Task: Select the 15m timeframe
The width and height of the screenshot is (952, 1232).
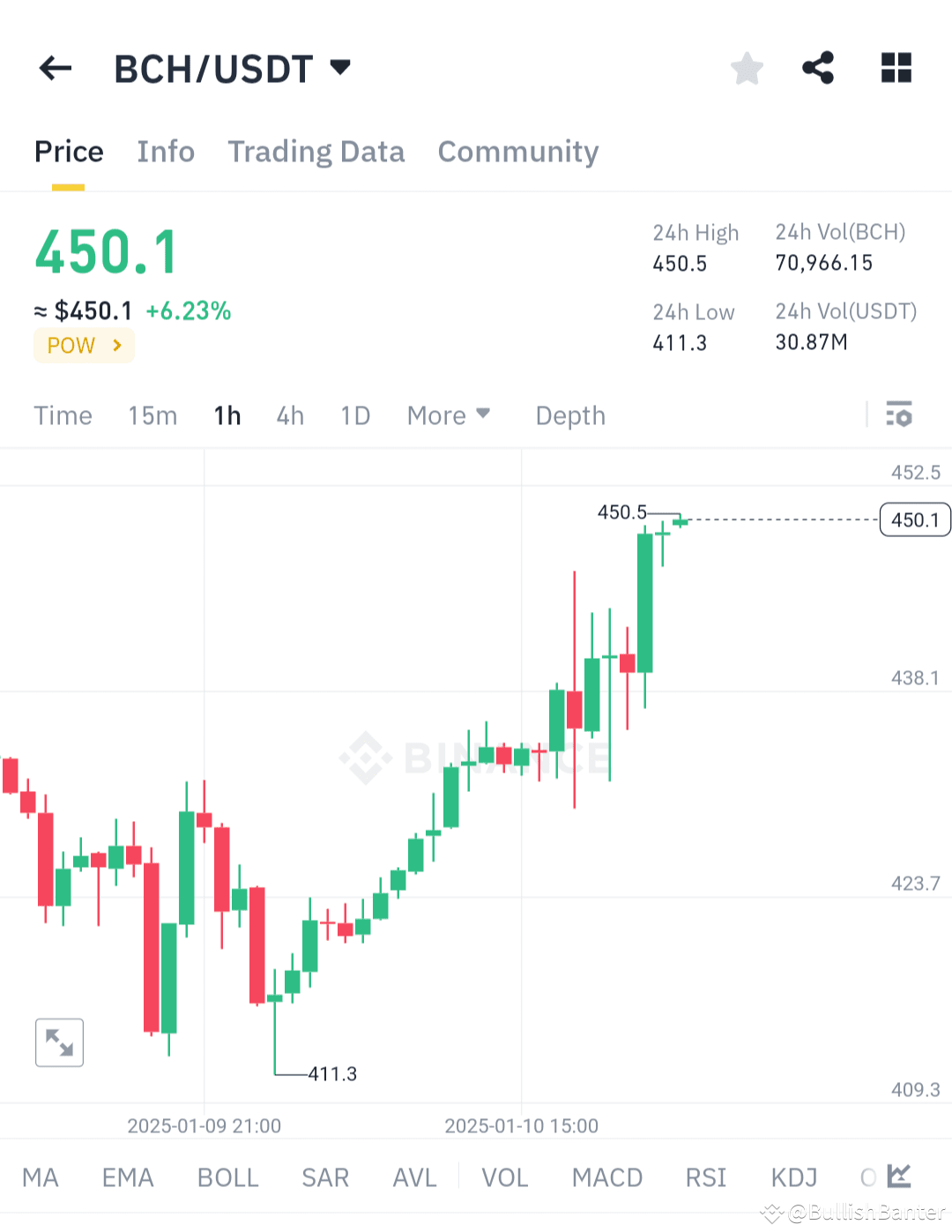Action: coord(152,414)
